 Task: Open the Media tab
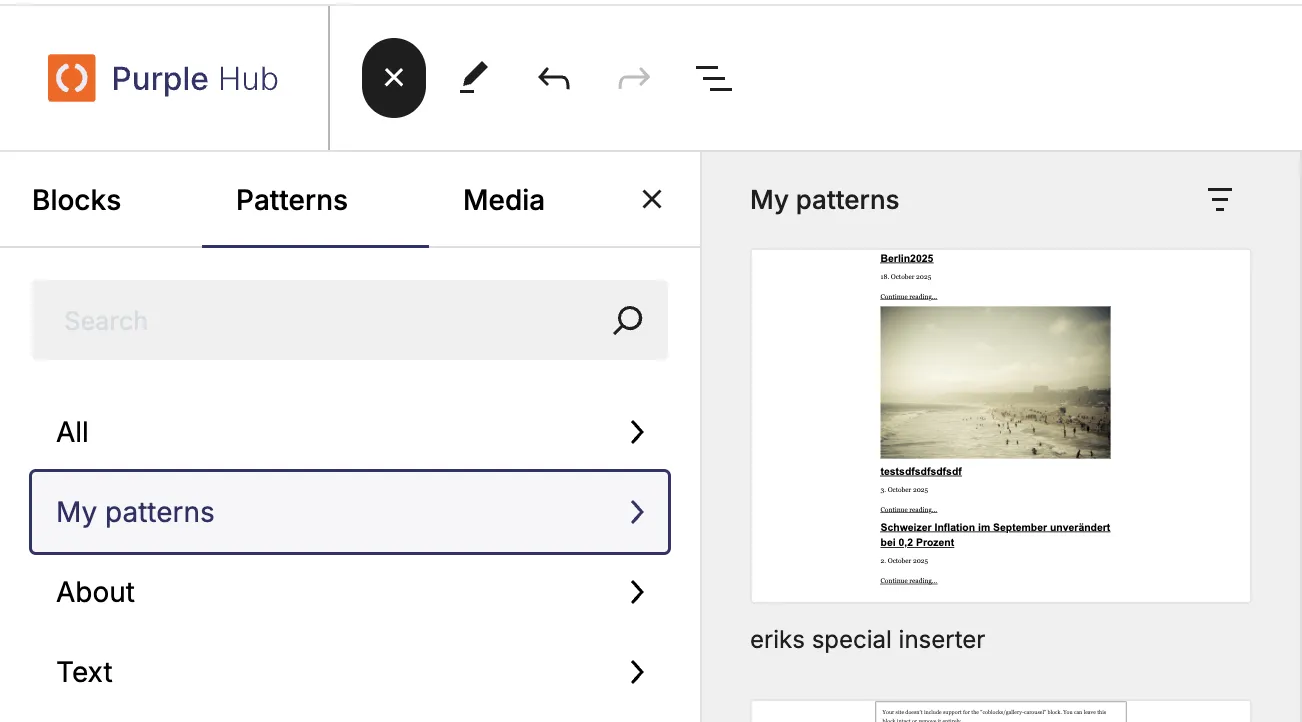504,200
